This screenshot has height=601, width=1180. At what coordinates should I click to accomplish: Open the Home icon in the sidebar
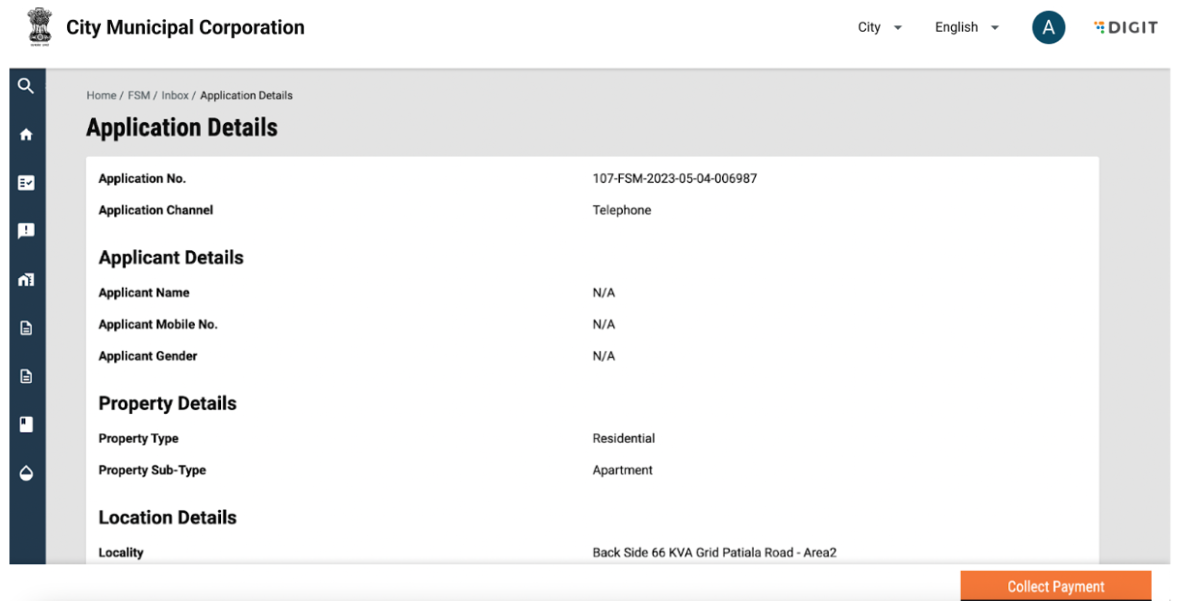[26, 135]
